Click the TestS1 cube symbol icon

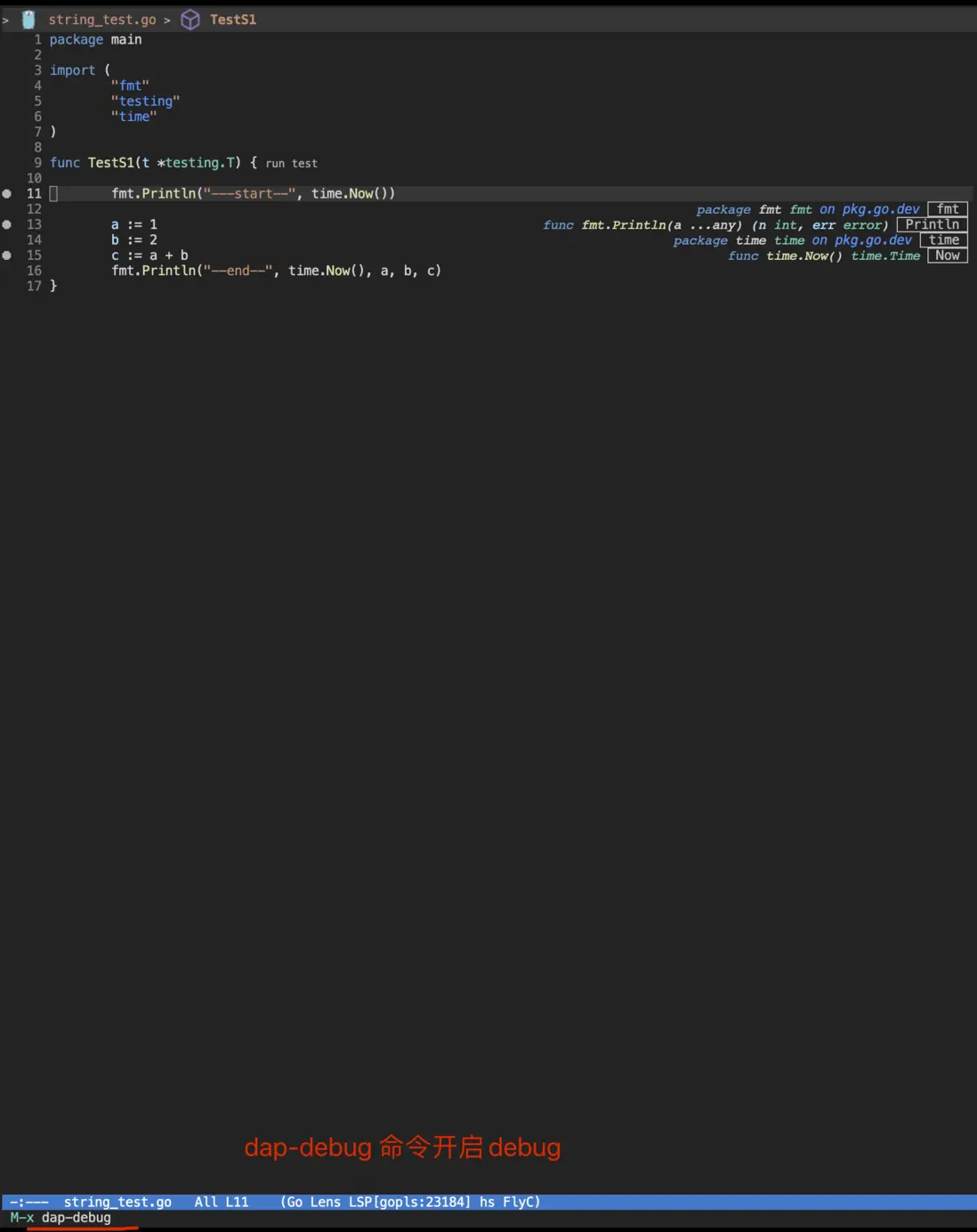pos(190,20)
